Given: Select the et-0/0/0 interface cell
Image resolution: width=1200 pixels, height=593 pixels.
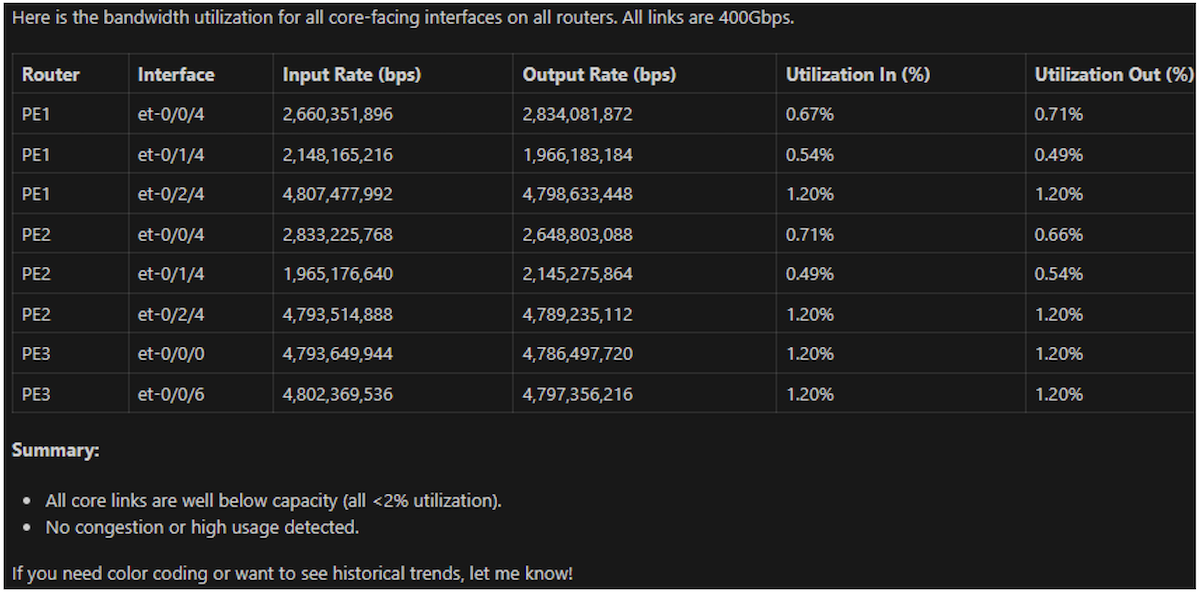Looking at the screenshot, I should coord(171,354).
